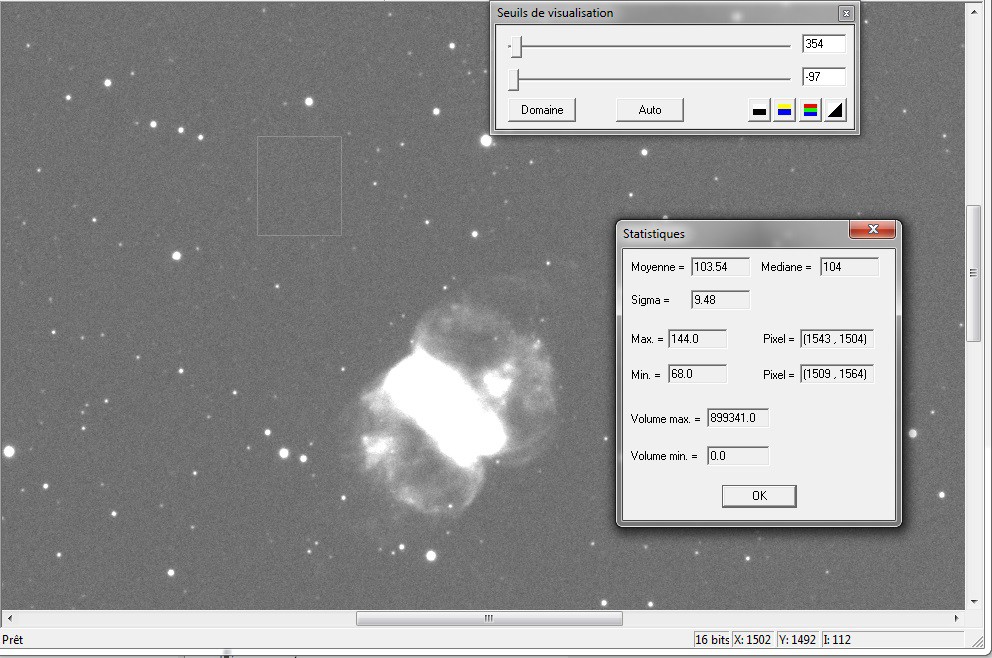992x658 pixels.
Task: Click the low threshold field showing -97
Action: (824, 77)
